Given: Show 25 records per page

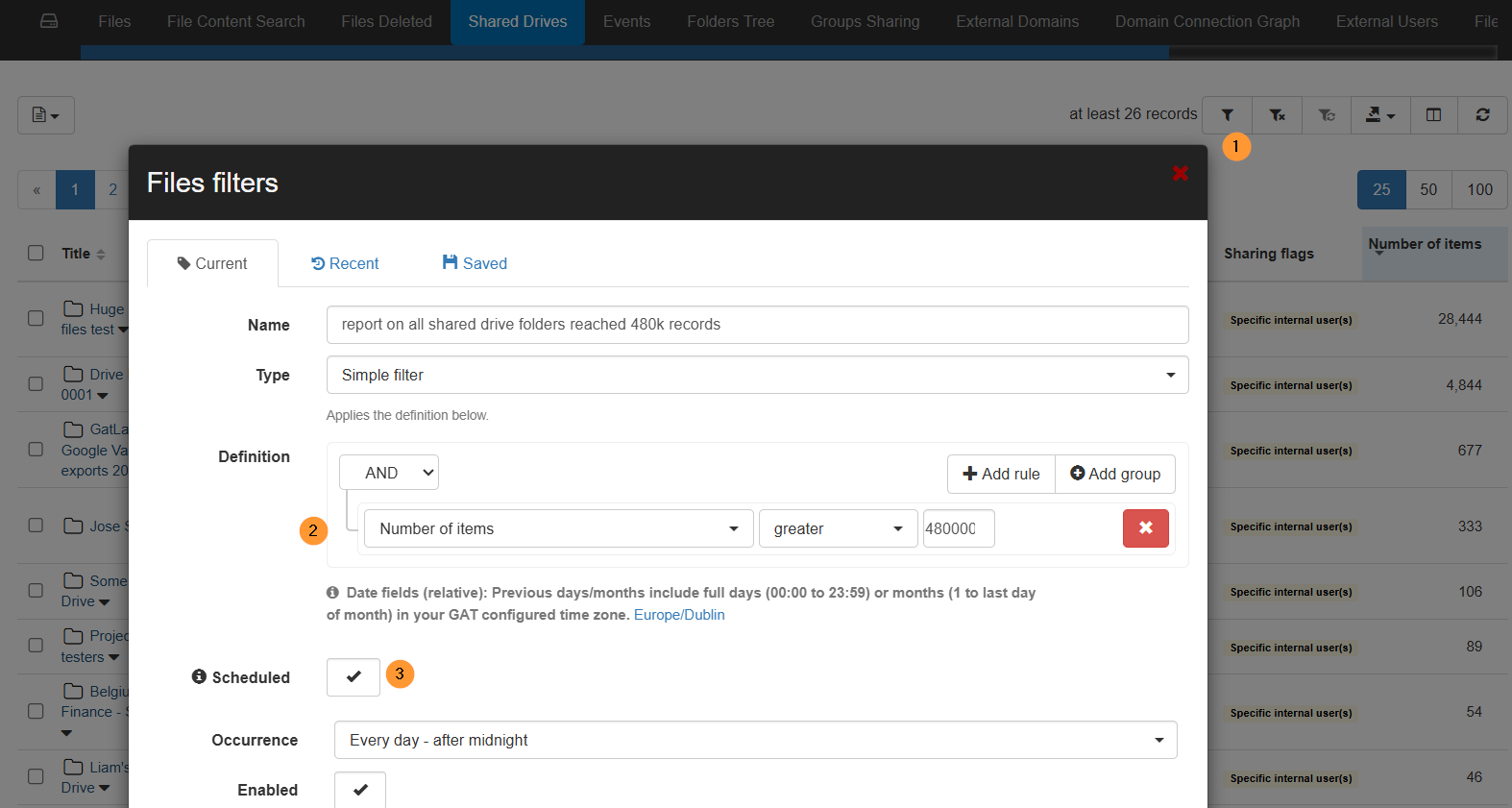Looking at the screenshot, I should click(x=1381, y=190).
